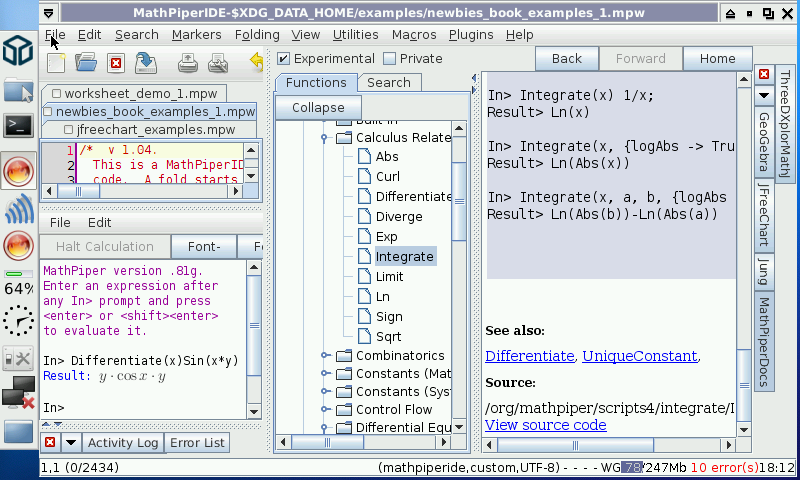Open the bottom dock dropdown arrow
This screenshot has width=800, height=480.
point(71,442)
